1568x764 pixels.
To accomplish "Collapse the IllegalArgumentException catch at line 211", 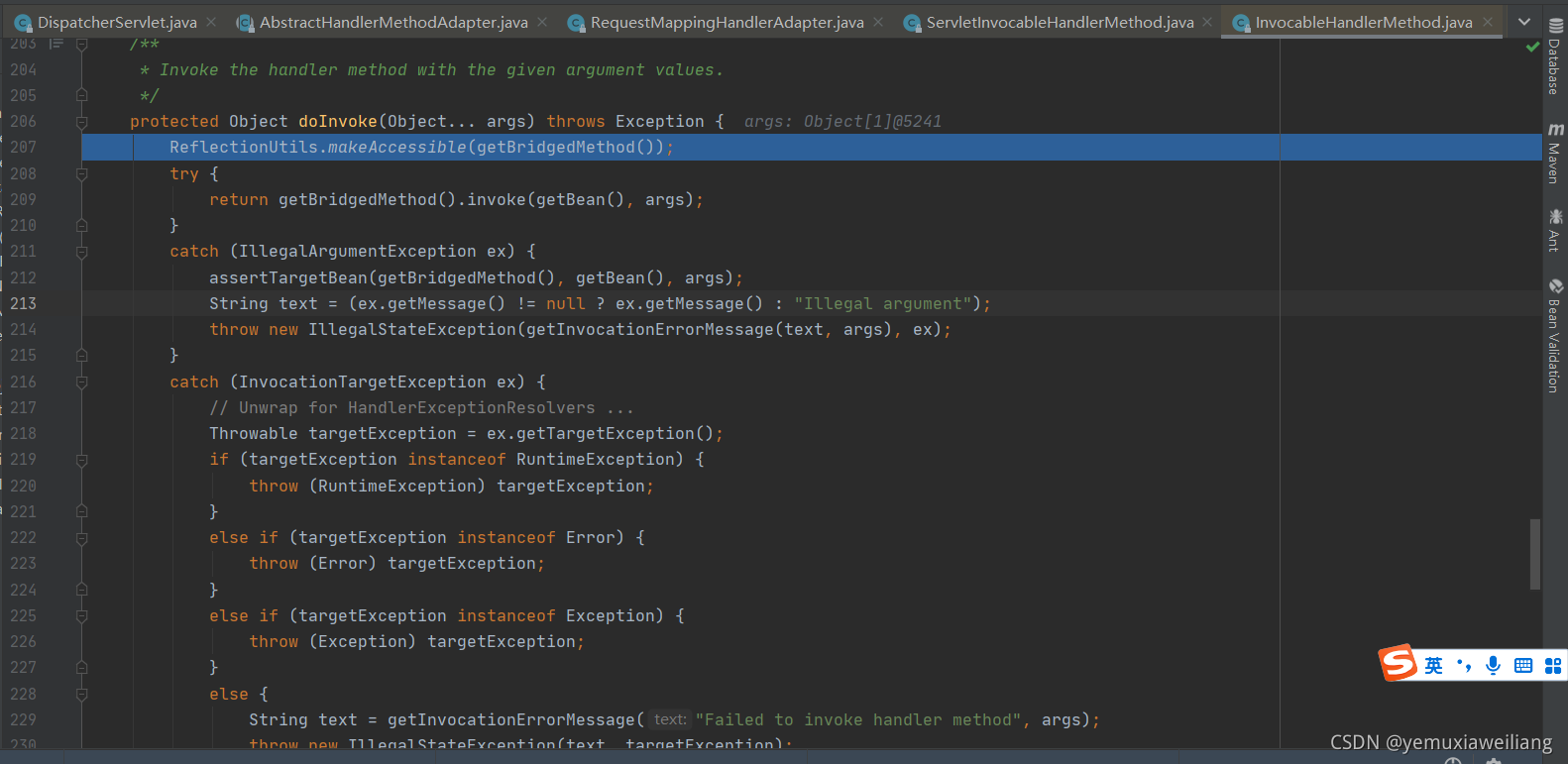I will coord(82,252).
